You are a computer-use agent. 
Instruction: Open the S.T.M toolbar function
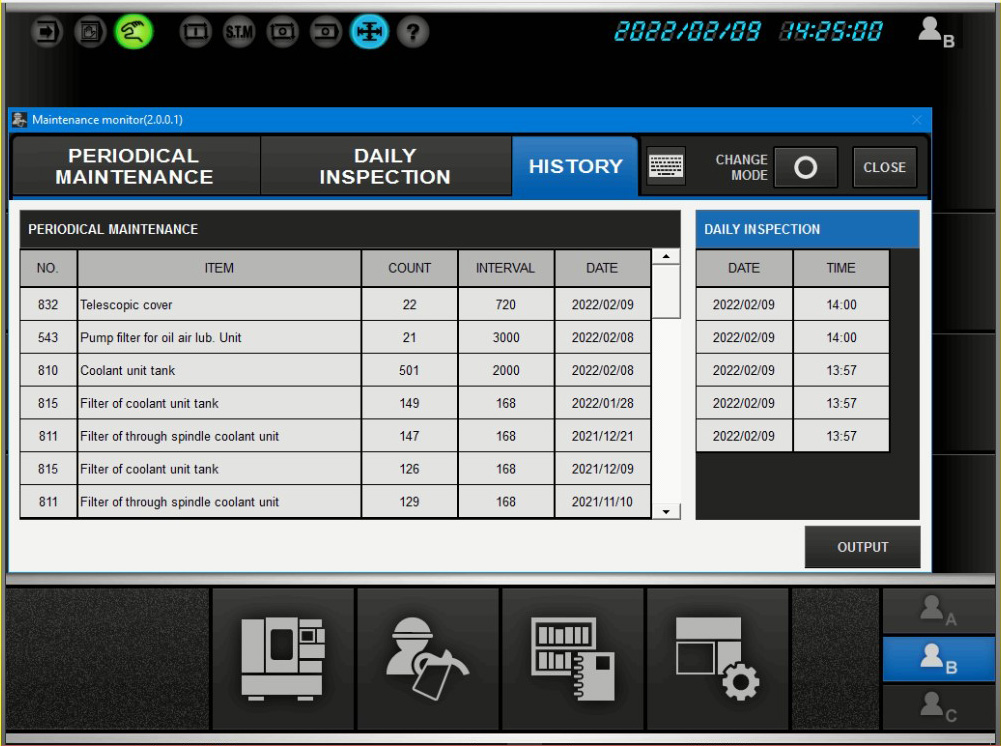click(x=239, y=31)
